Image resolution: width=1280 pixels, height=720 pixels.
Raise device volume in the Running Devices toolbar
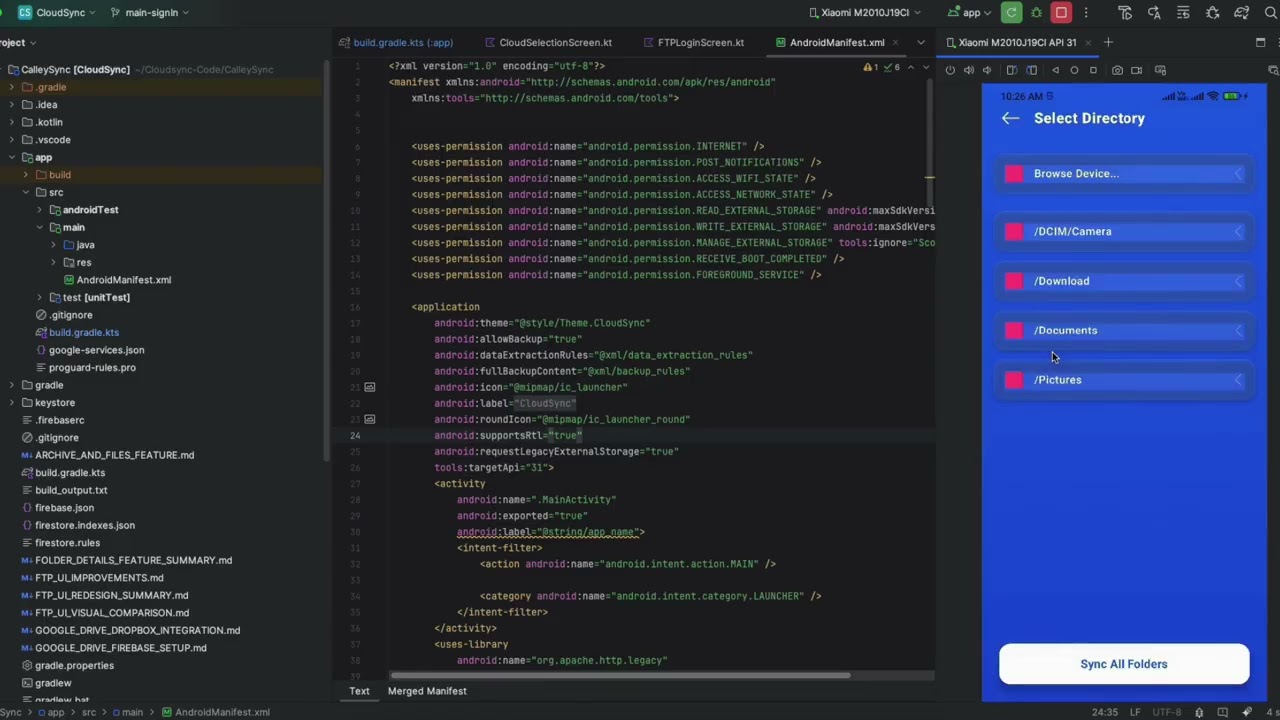pos(968,70)
